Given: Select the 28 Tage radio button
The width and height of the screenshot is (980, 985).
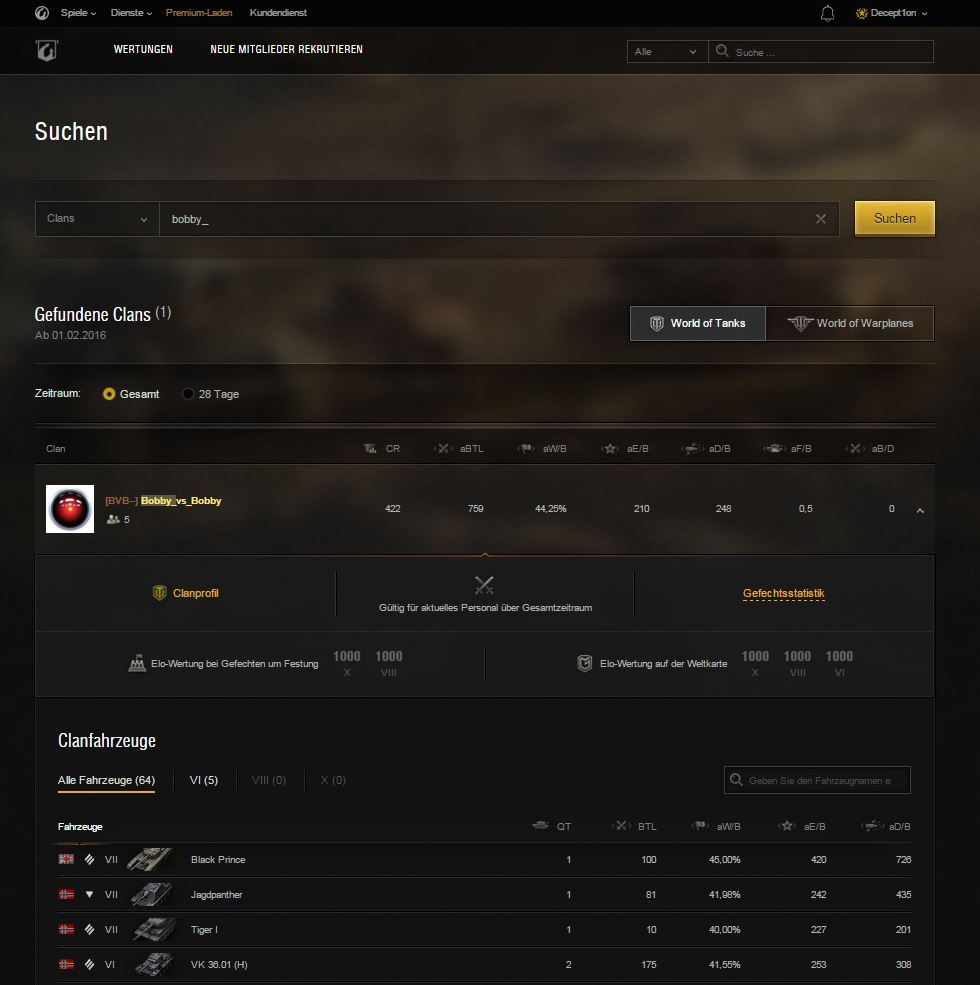Looking at the screenshot, I should [188, 394].
